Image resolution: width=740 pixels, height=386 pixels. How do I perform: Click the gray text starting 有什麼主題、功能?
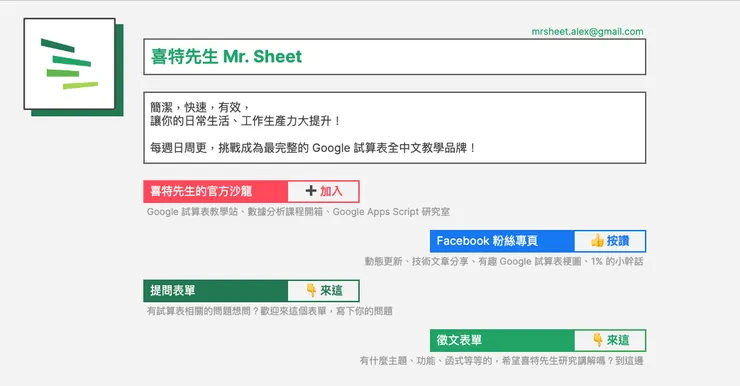point(501,361)
